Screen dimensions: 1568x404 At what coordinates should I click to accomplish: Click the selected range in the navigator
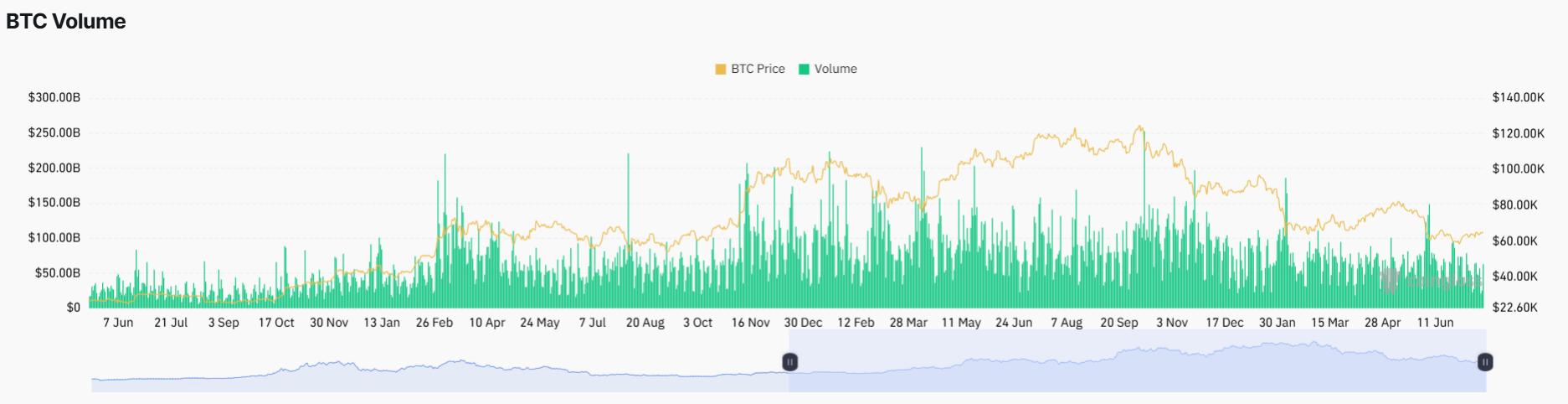coord(1137,361)
